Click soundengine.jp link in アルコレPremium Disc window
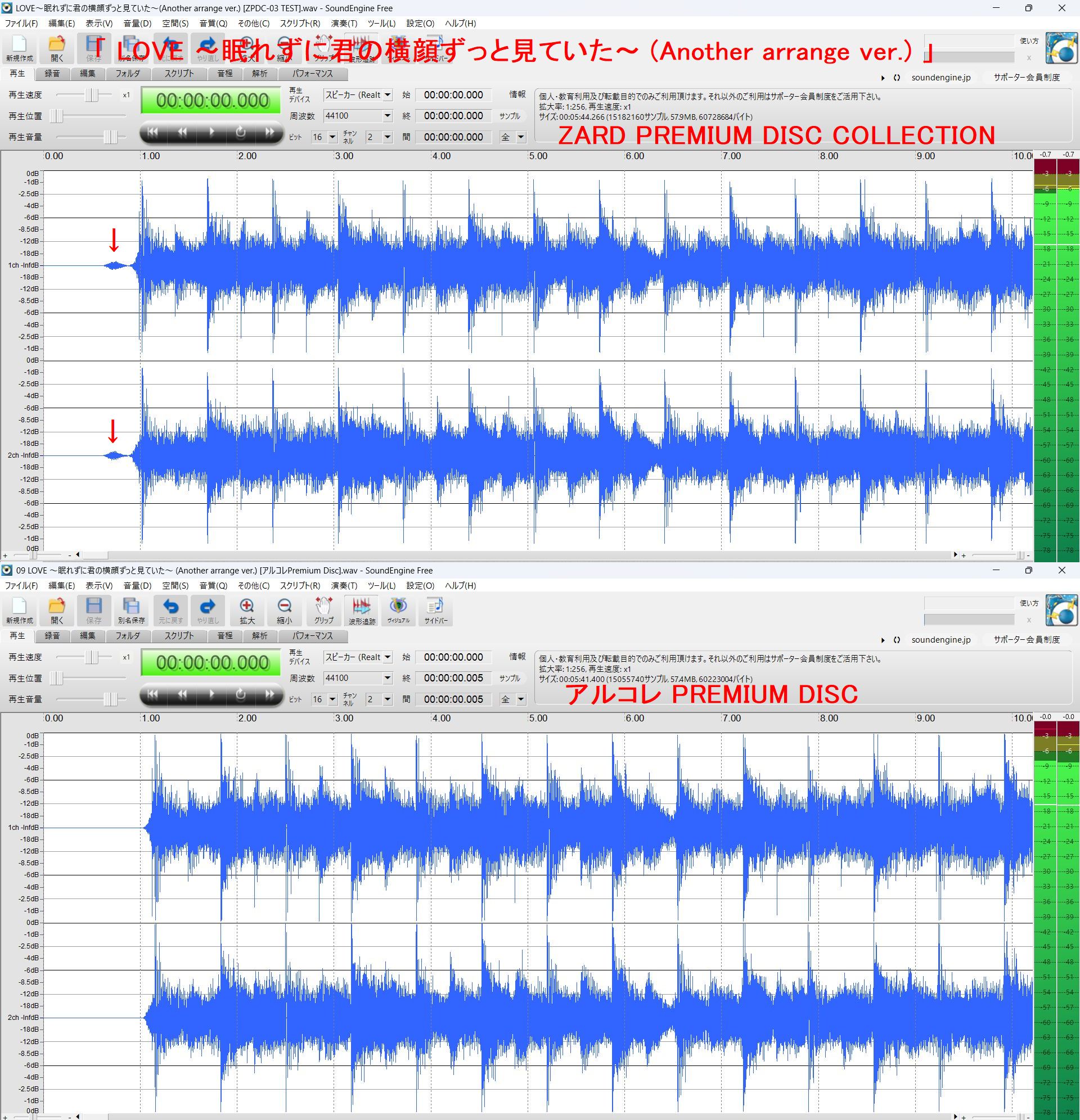 pos(941,640)
